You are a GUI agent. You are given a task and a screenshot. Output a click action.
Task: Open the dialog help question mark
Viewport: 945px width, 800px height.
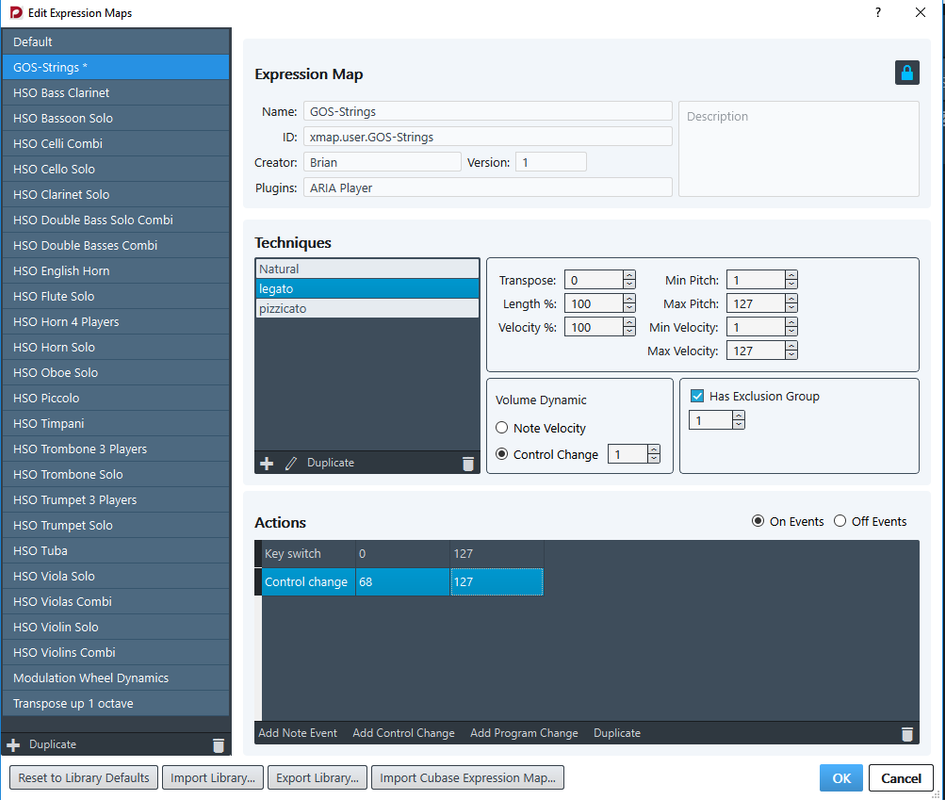[x=878, y=12]
